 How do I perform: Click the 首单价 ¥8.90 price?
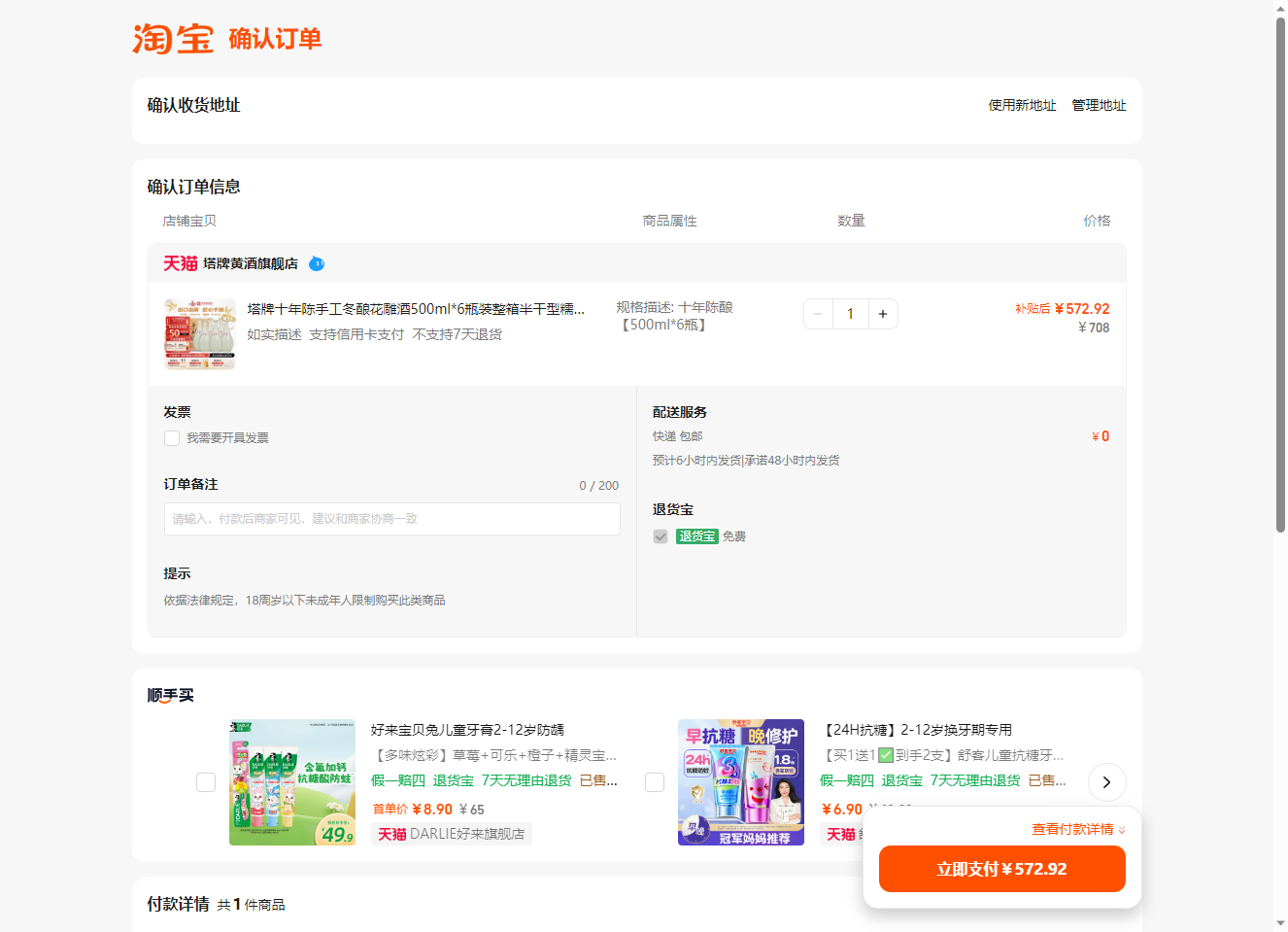(413, 809)
